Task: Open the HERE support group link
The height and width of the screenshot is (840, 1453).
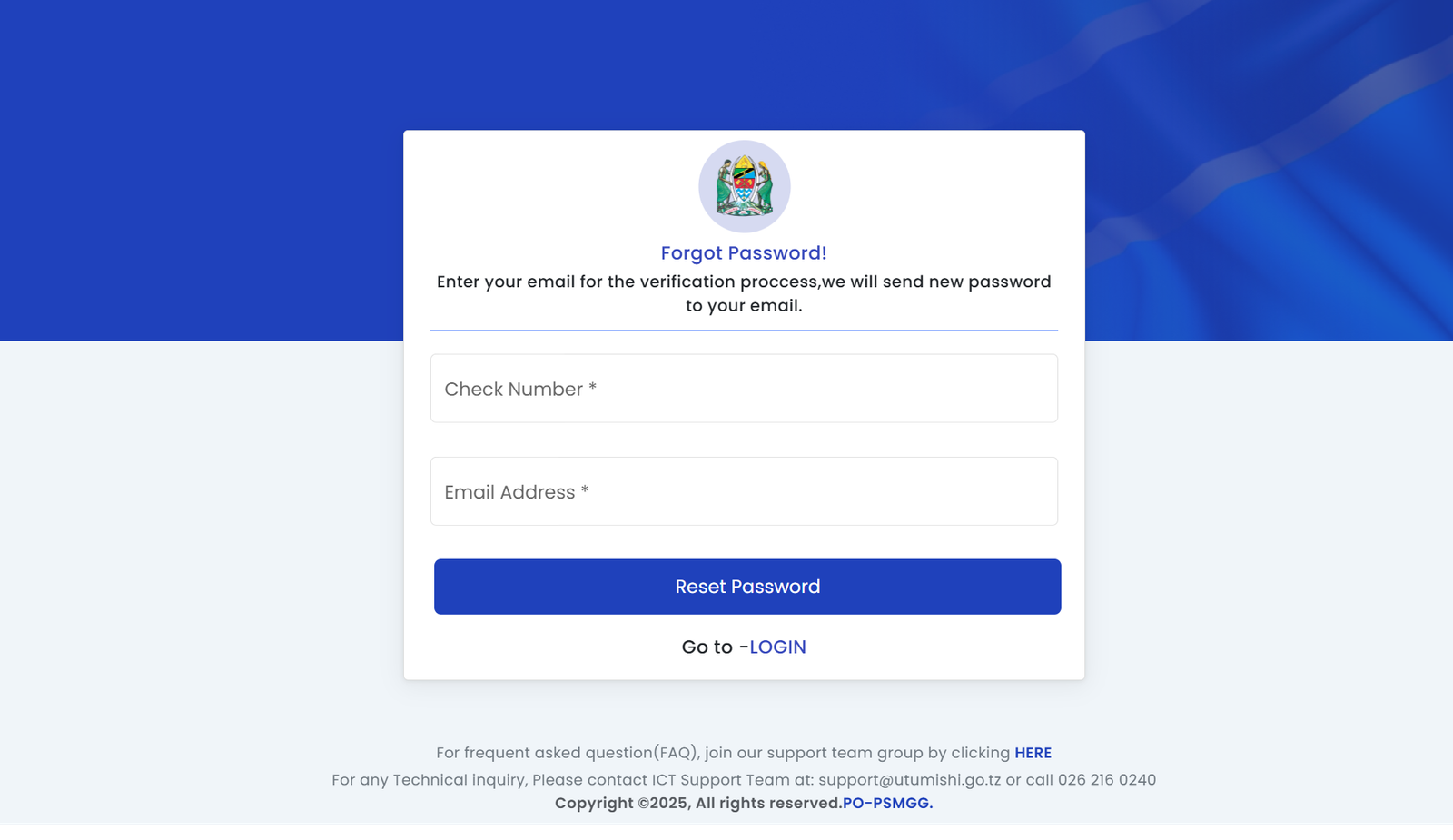Action: 1033,753
